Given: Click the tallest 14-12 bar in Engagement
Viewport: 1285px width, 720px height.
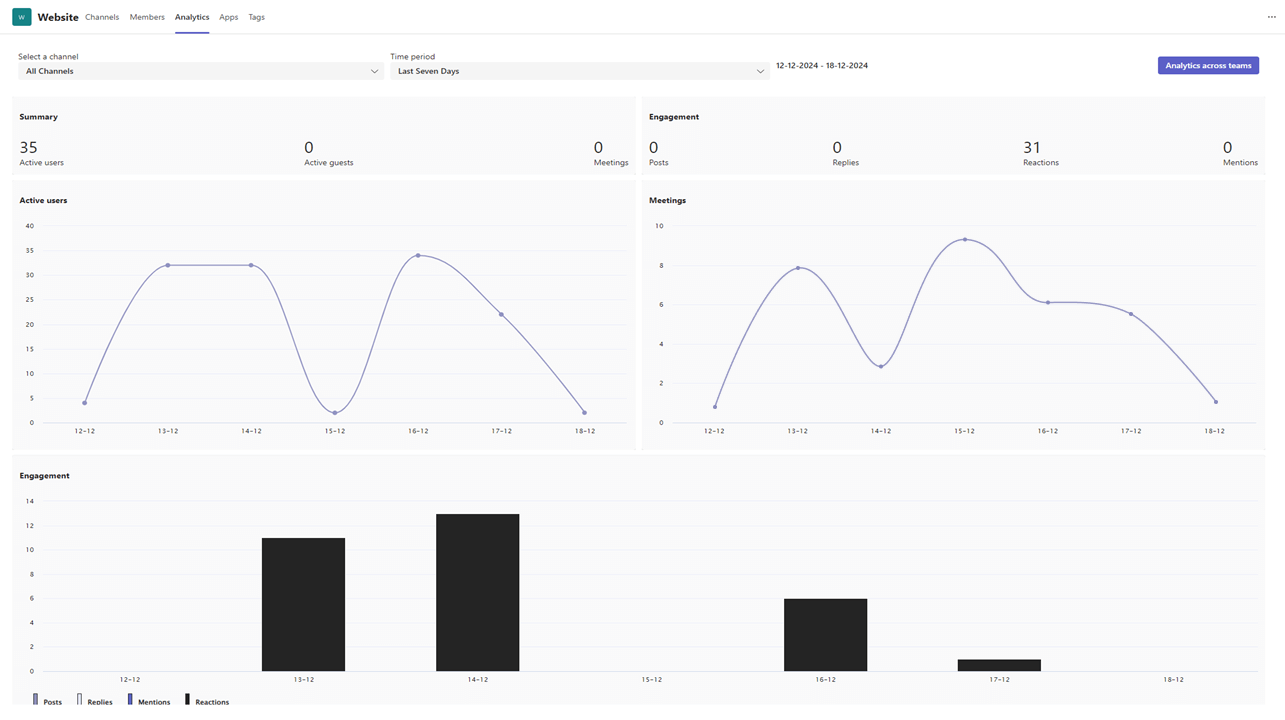Looking at the screenshot, I should click(x=477, y=592).
